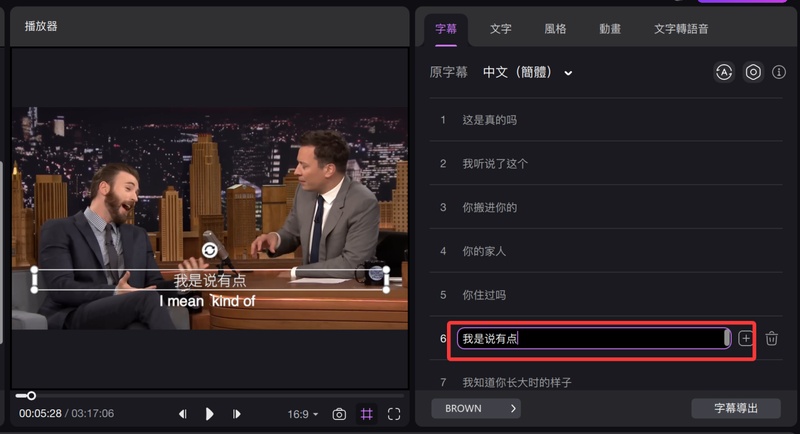
Task: Click the auto-translate icon with letter A
Action: pyautogui.click(x=724, y=73)
